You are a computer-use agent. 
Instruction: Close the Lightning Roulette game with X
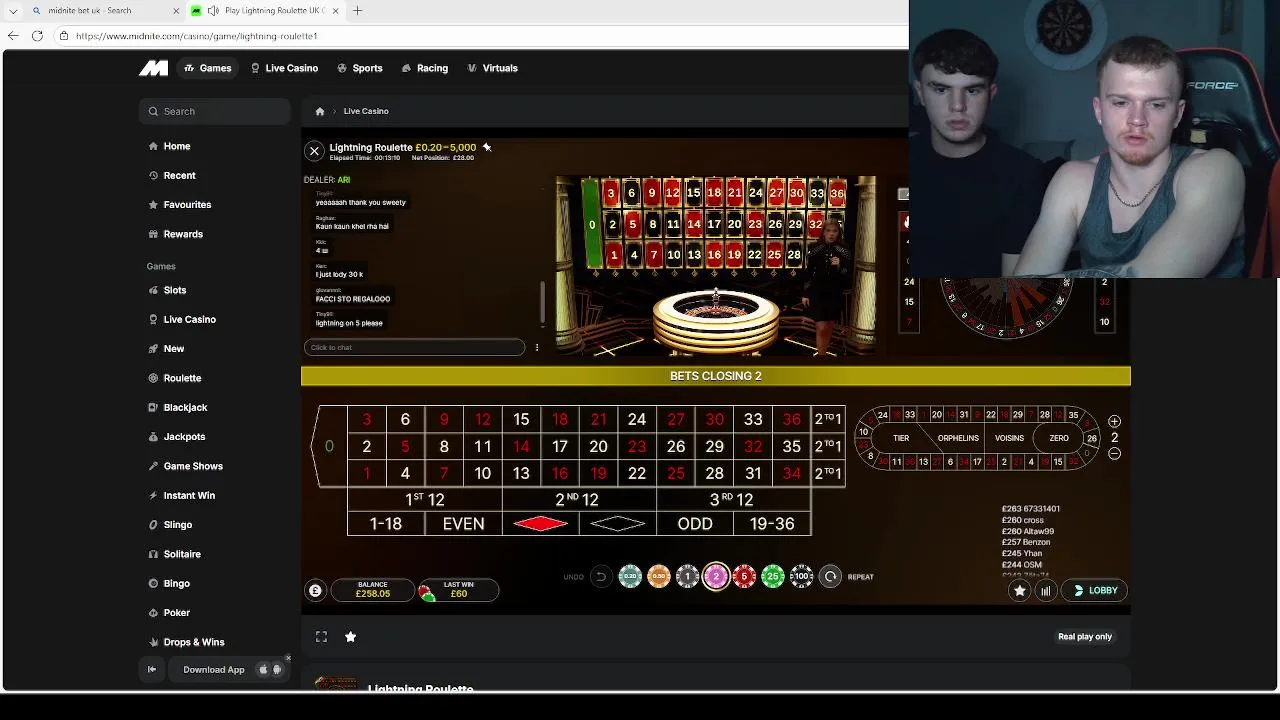[x=314, y=151]
